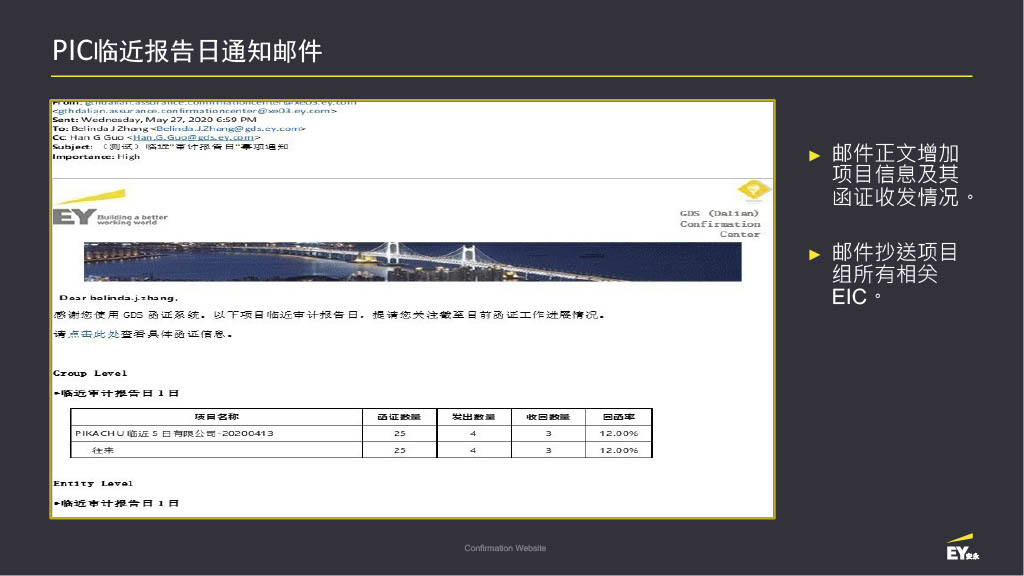This screenshot has width=1024, height=576.
Task: Click the yellow diamond badge above GDS (Dalian)
Action: (753, 190)
